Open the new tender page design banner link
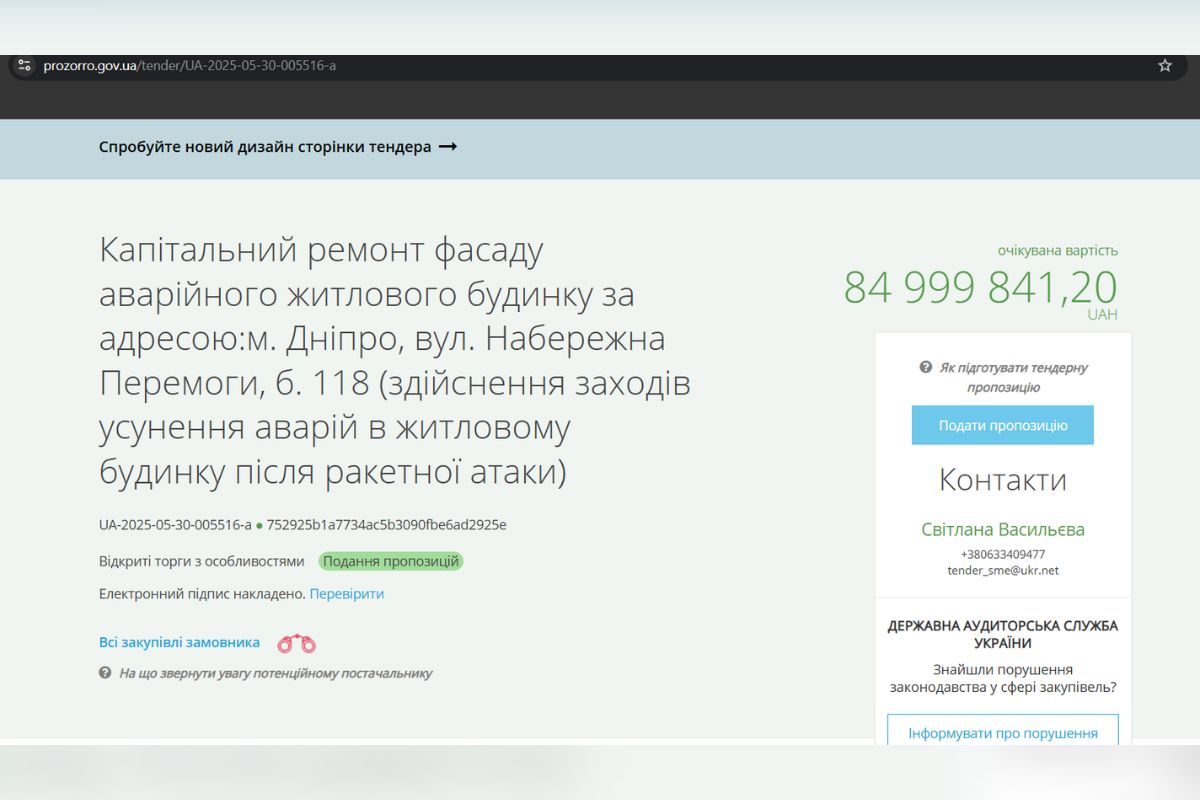The image size is (1200, 800). click(268, 145)
